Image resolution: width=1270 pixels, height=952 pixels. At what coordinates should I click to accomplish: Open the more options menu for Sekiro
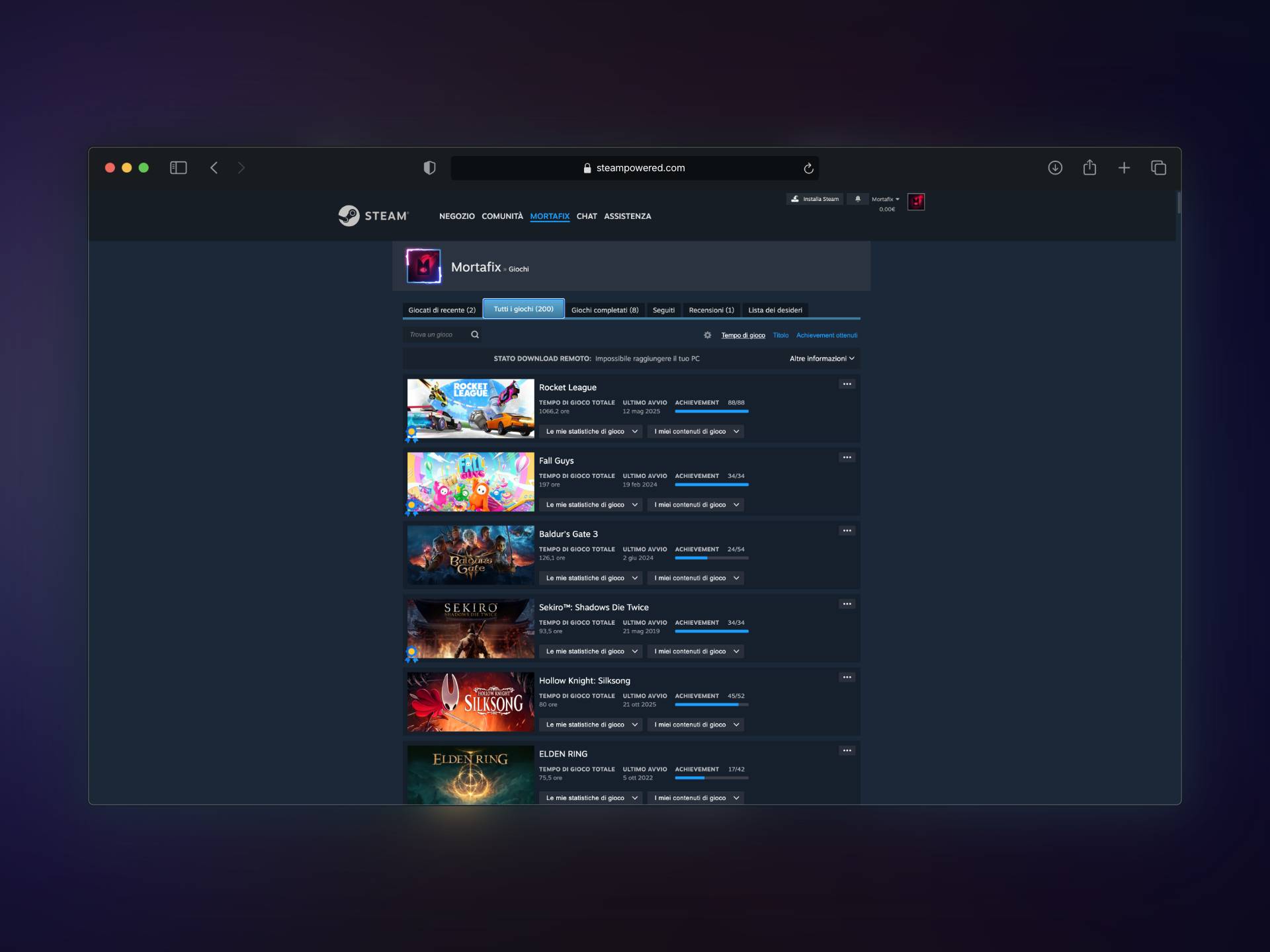tap(847, 604)
